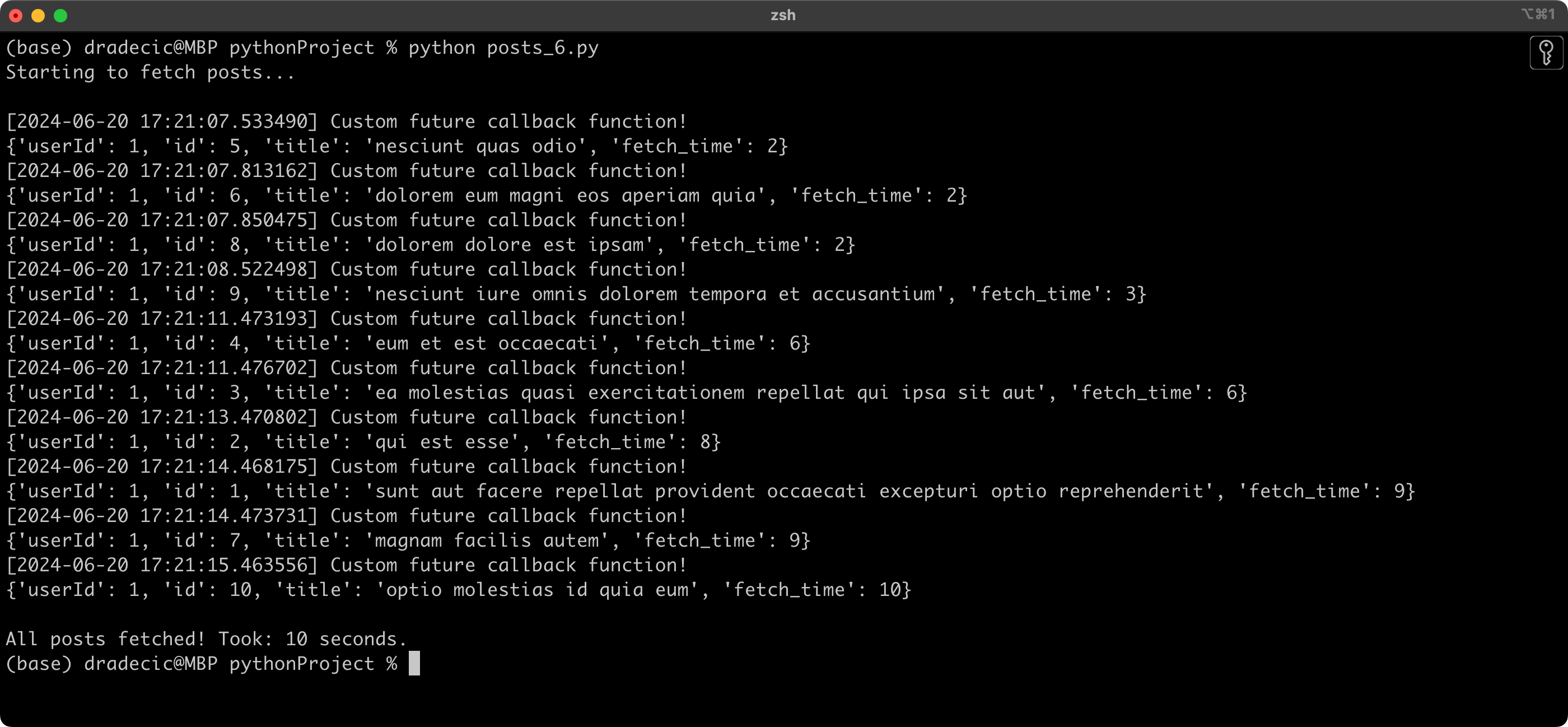The image size is (1568, 727).
Task: Click the ⌥⌘1 shortcut indicator
Action: pyautogui.click(x=1538, y=14)
